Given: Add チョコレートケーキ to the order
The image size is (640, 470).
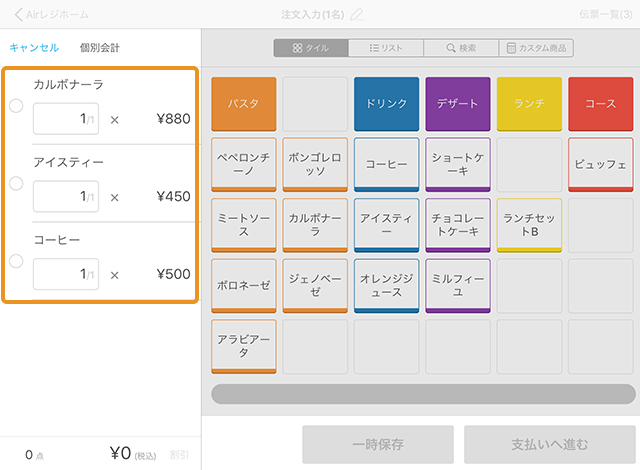Looking at the screenshot, I should 458,225.
